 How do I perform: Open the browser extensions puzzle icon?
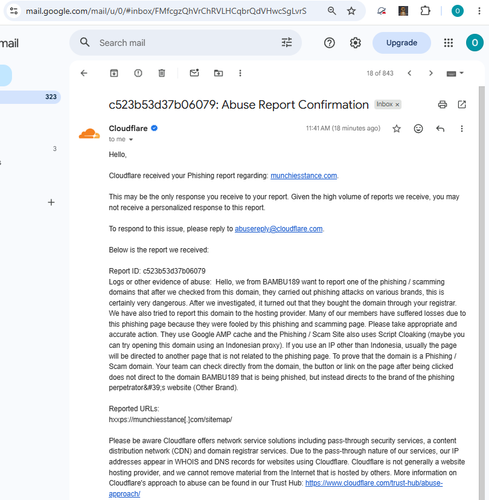click(425, 11)
